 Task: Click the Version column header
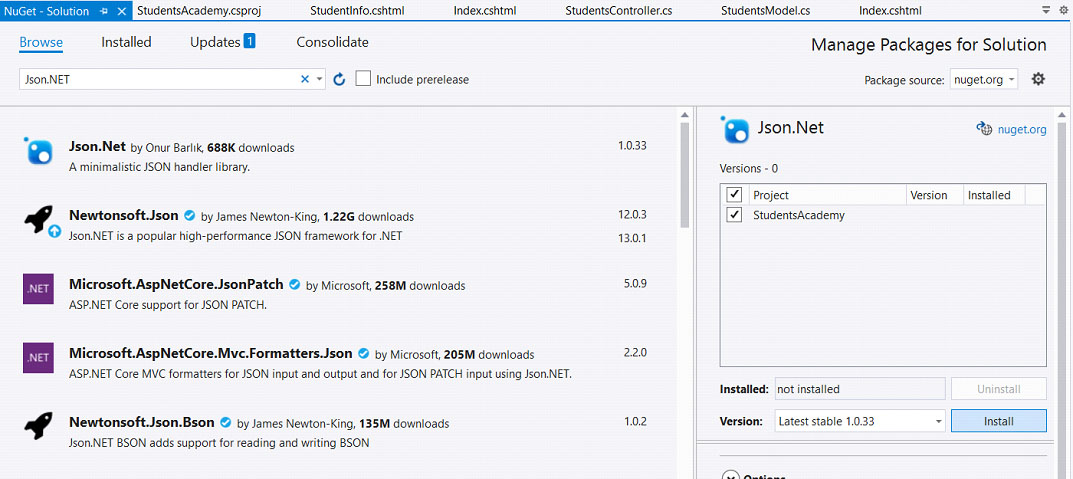coord(935,195)
